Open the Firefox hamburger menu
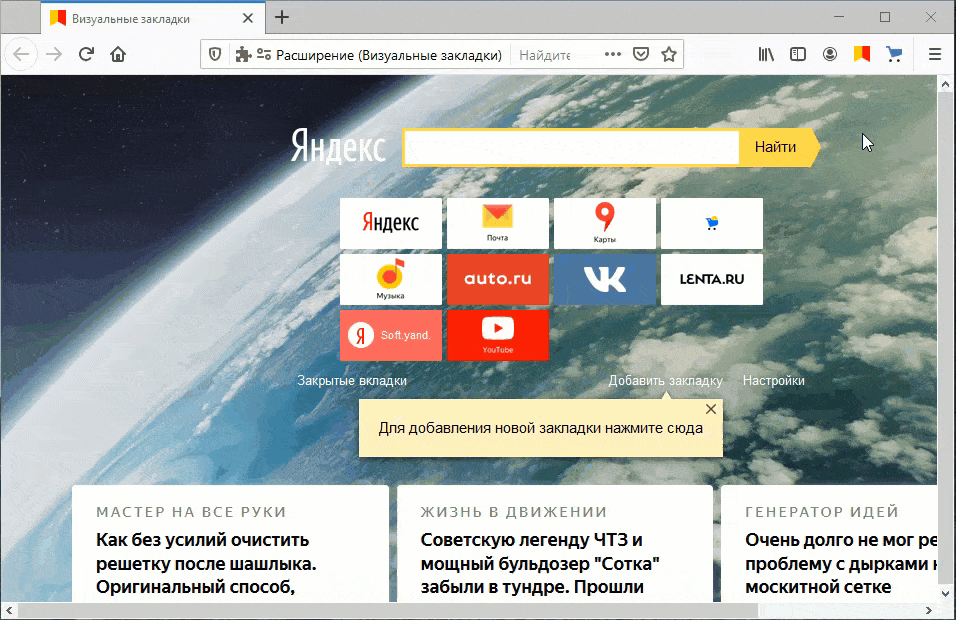The image size is (956, 620). pos(935,55)
